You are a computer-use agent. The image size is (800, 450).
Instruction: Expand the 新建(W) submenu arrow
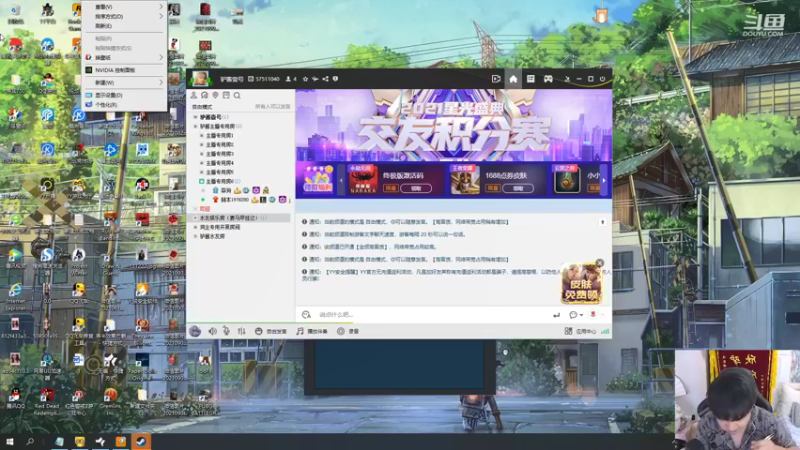pyautogui.click(x=161, y=82)
